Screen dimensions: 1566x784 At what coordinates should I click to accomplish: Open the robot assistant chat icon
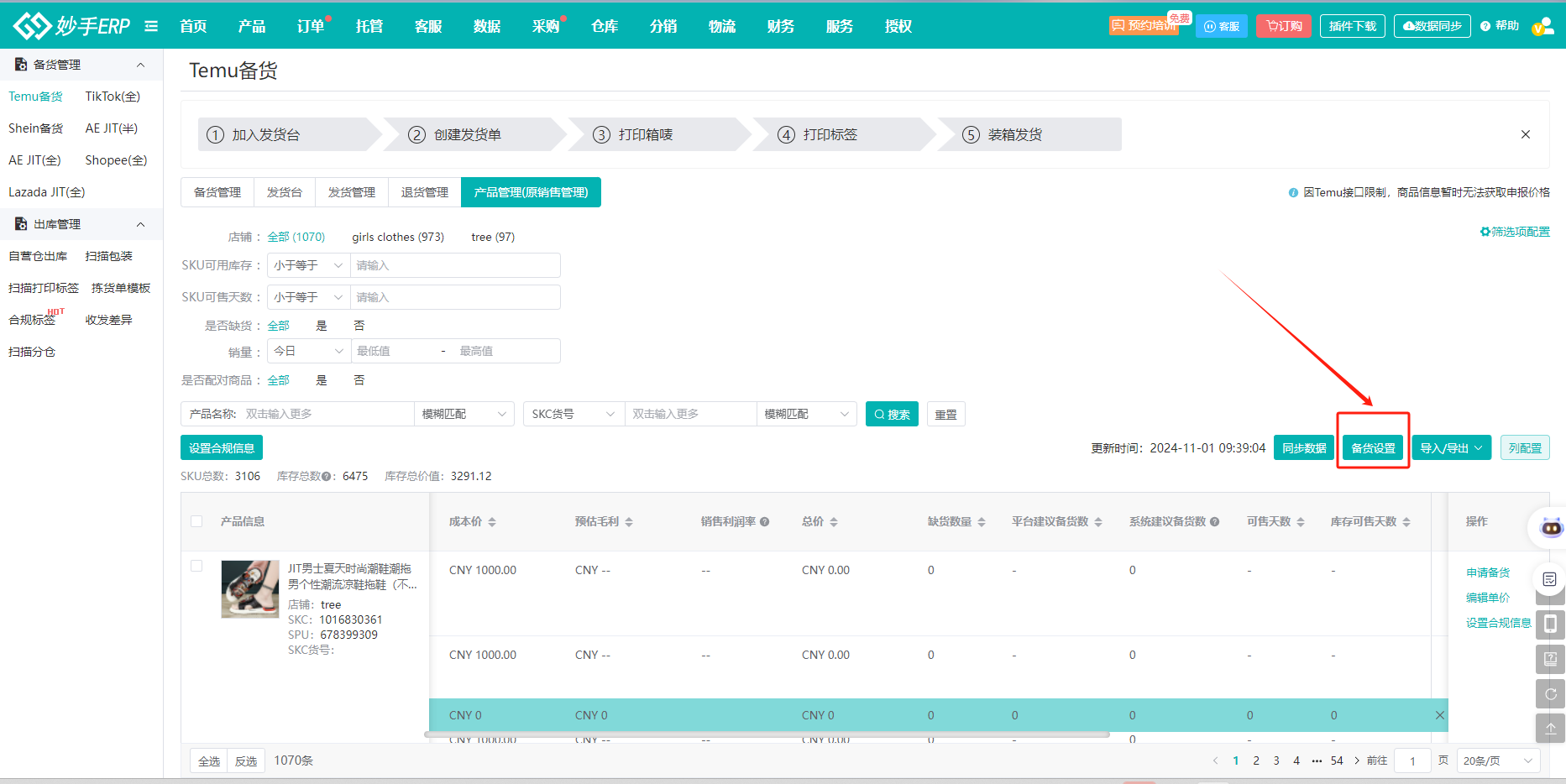point(1551,528)
